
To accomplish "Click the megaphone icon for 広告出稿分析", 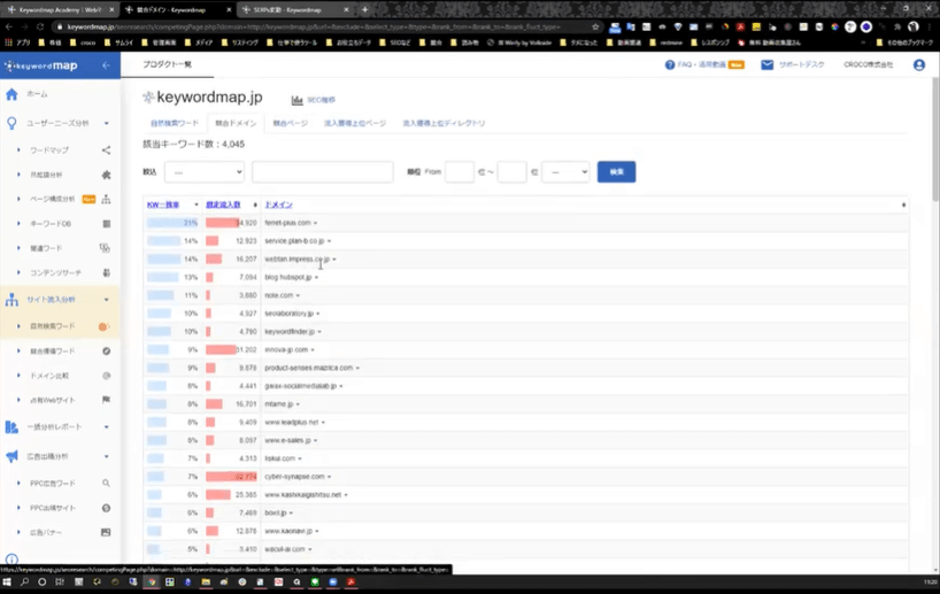I will point(11,456).
